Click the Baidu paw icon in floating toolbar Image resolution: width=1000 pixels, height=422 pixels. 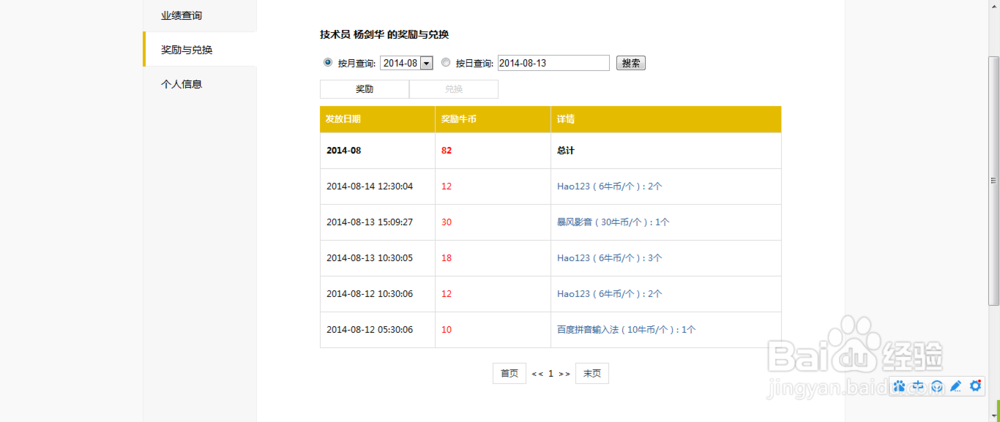pyautogui.click(x=900, y=386)
